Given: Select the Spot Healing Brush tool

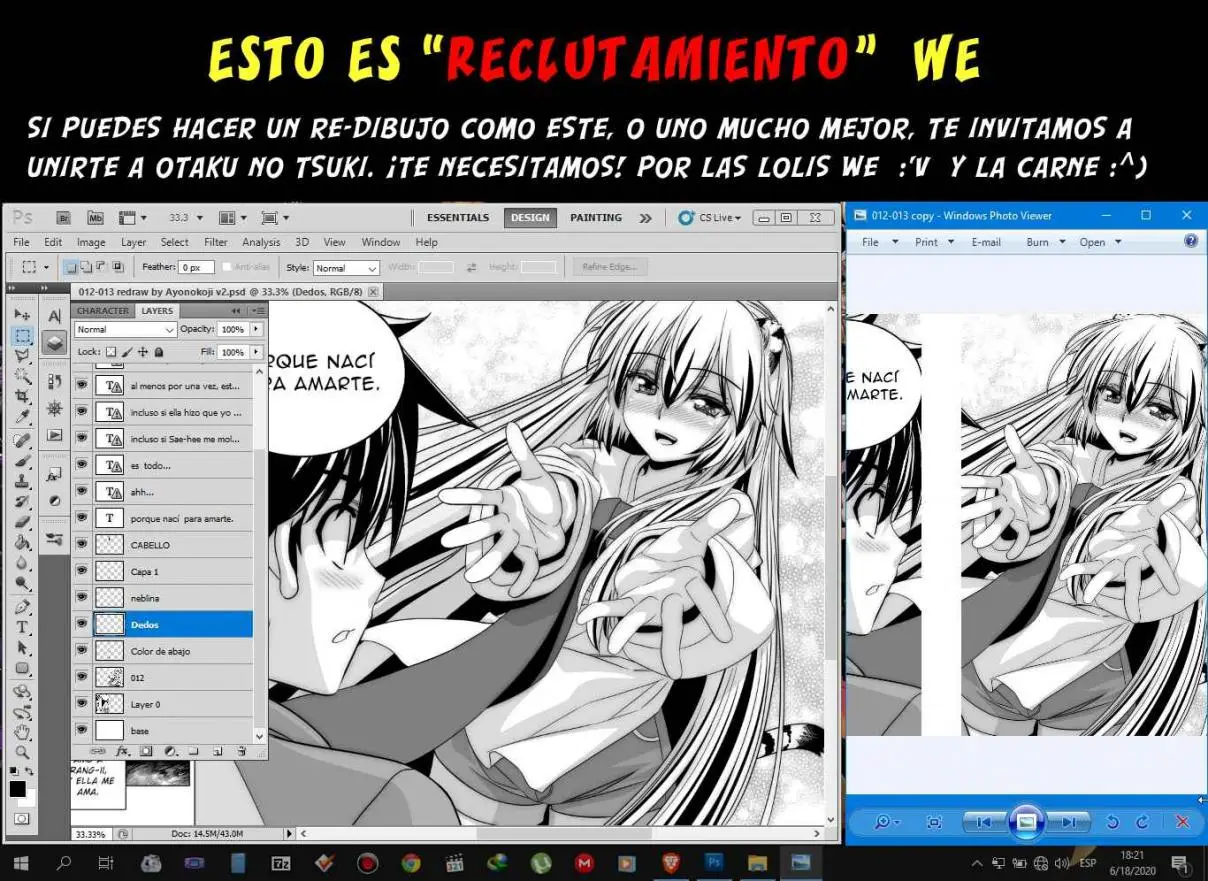Looking at the screenshot, I should tap(22, 440).
